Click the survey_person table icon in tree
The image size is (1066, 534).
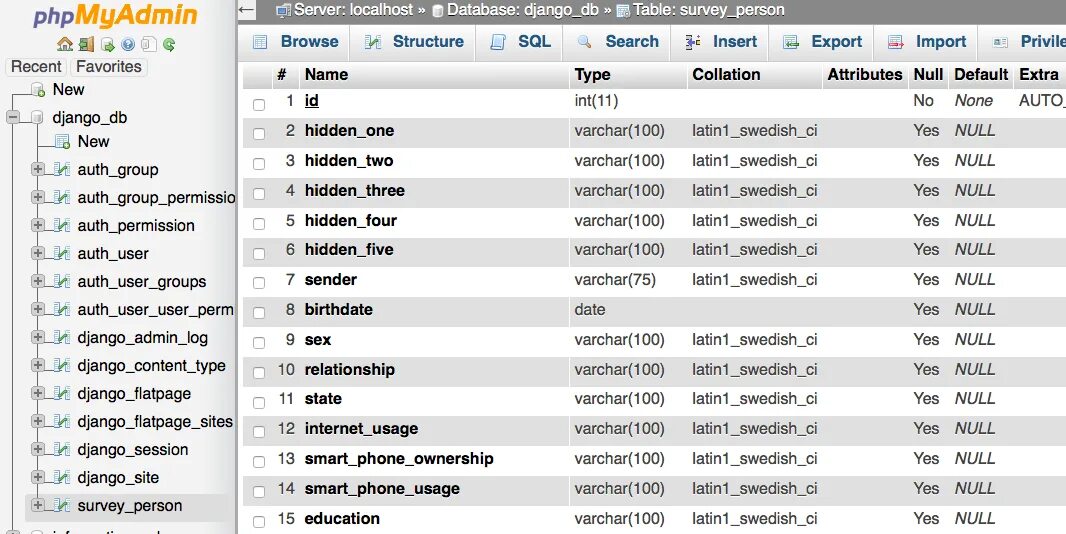[x=61, y=506]
